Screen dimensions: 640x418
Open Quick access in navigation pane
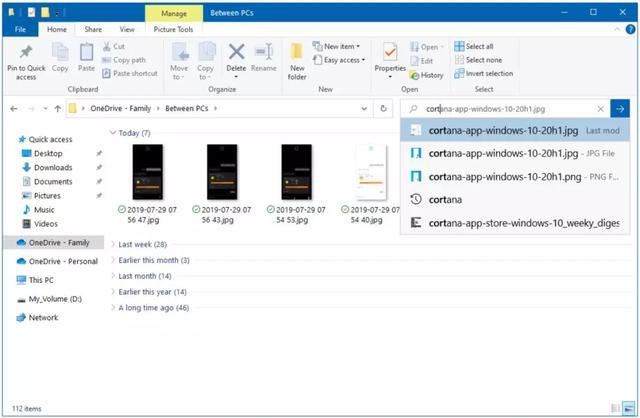tap(45, 140)
